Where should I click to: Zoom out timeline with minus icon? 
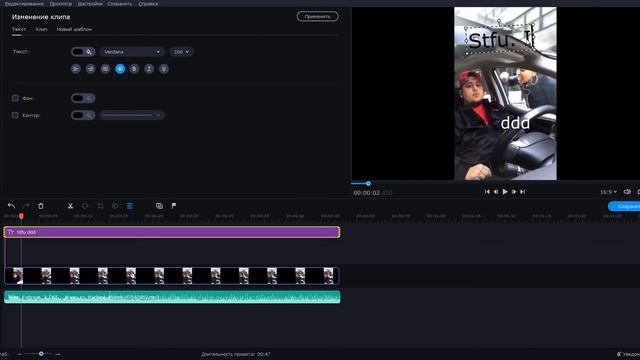[19, 354]
